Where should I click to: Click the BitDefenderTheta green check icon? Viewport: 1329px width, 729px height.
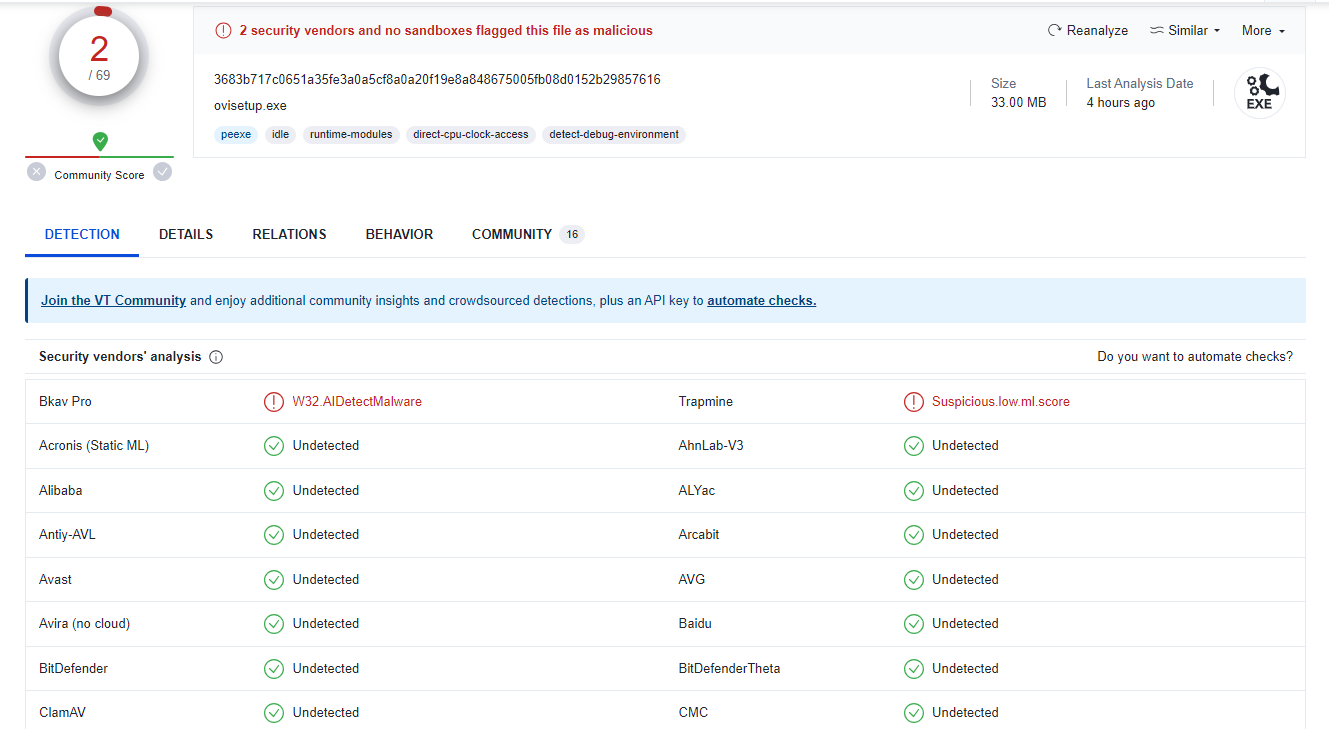(913, 669)
